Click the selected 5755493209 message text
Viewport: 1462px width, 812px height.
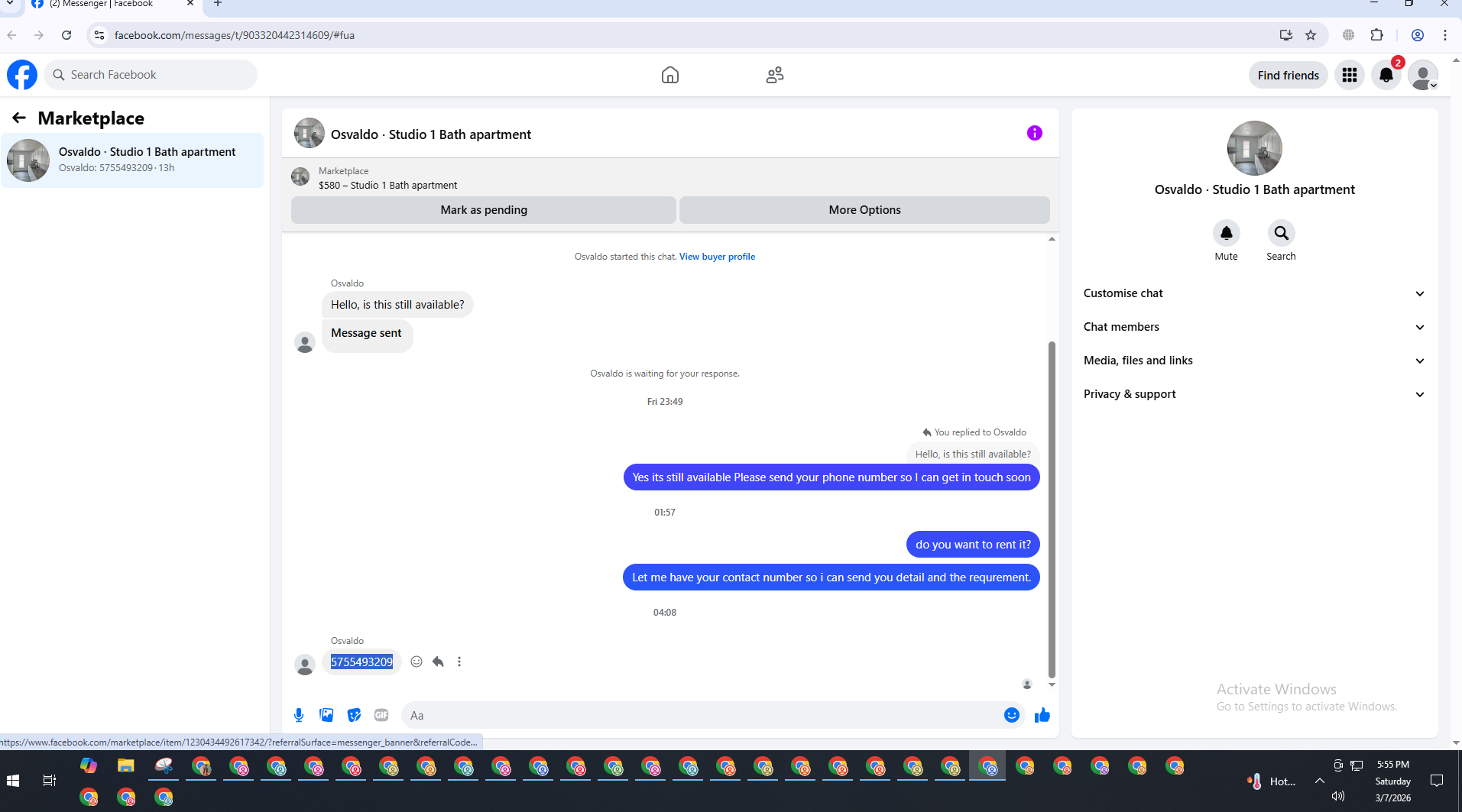coord(361,662)
